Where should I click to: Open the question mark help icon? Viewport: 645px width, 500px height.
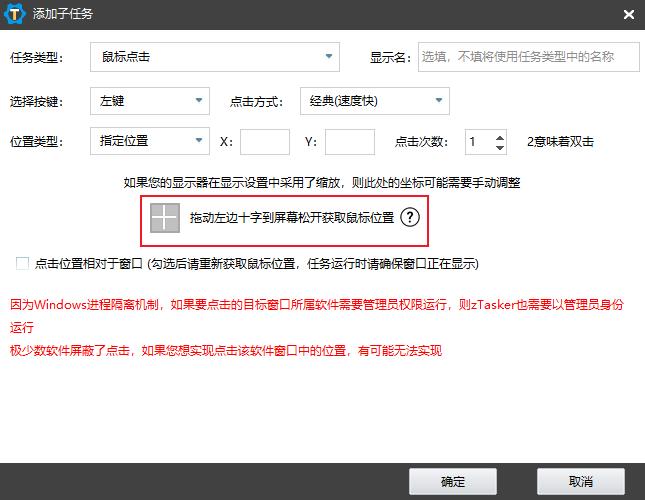coord(410,217)
